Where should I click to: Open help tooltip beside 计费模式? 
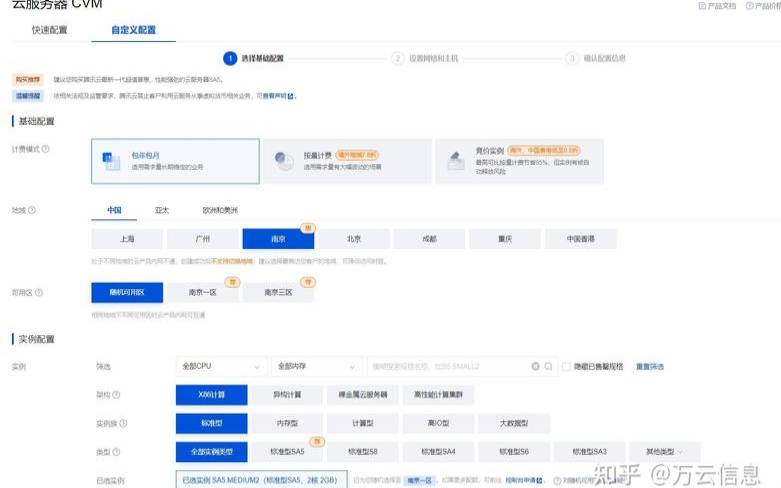(x=45, y=149)
